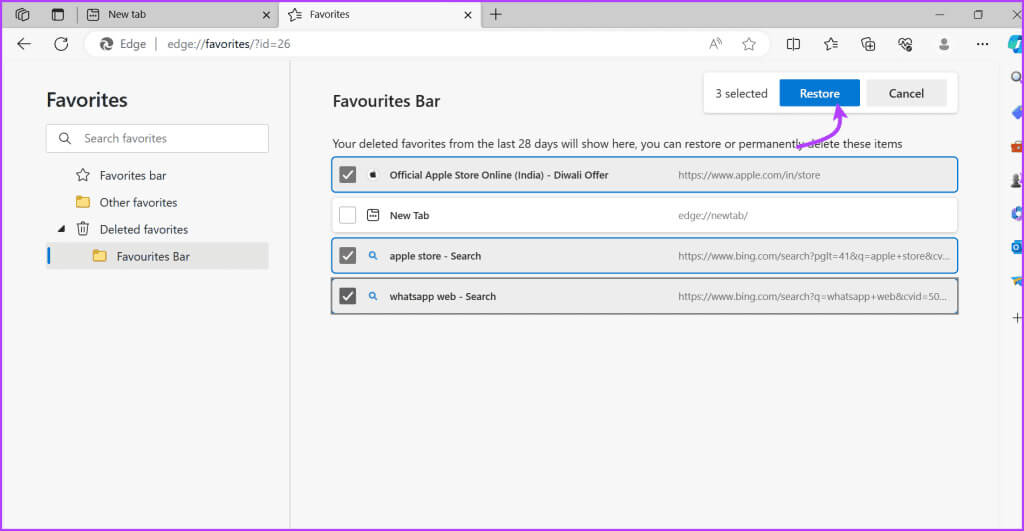Open the Split screen icon
Viewport: 1024px width, 531px height.
(x=793, y=44)
